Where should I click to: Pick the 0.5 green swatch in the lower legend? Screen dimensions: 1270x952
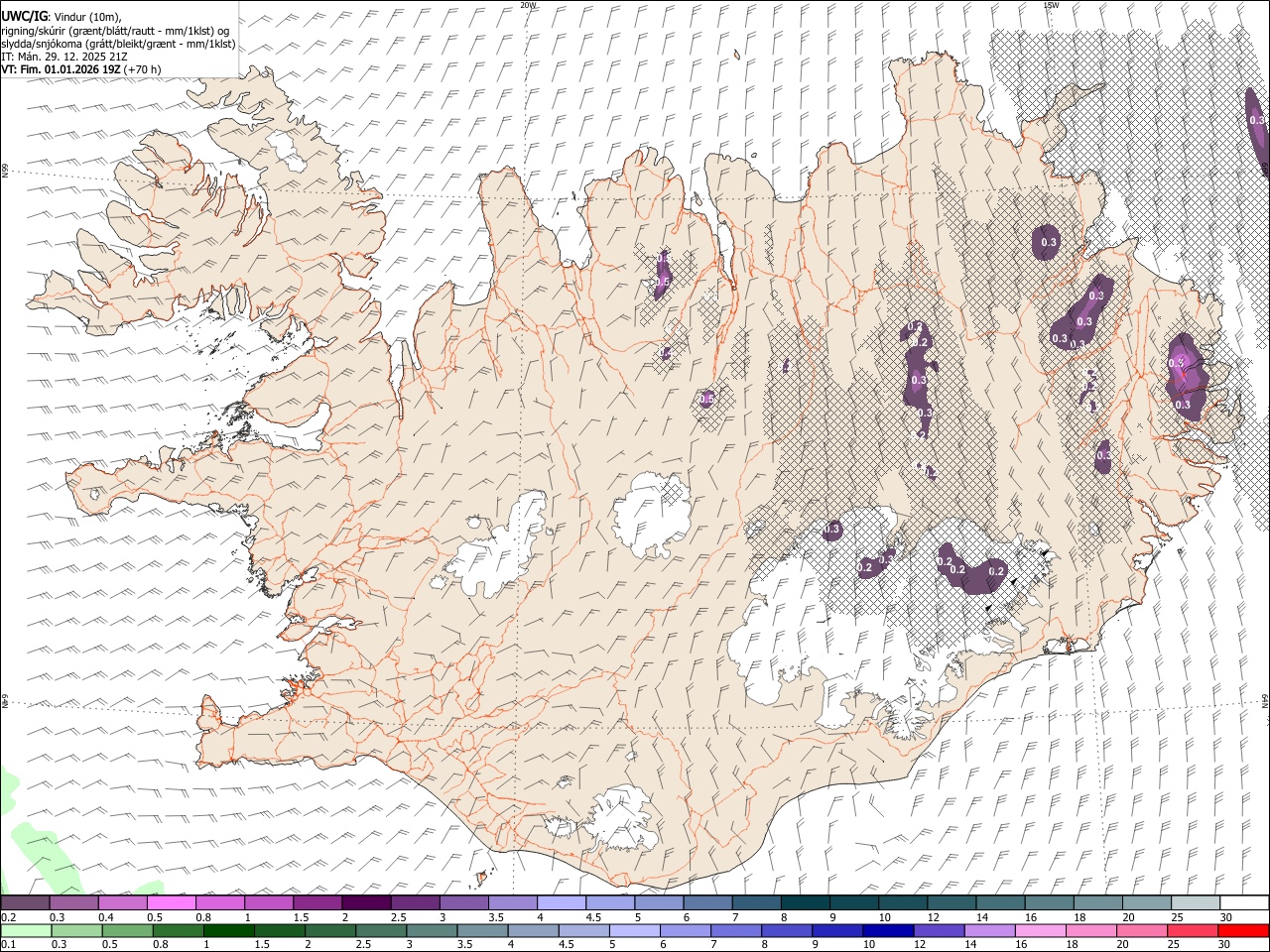(x=127, y=930)
